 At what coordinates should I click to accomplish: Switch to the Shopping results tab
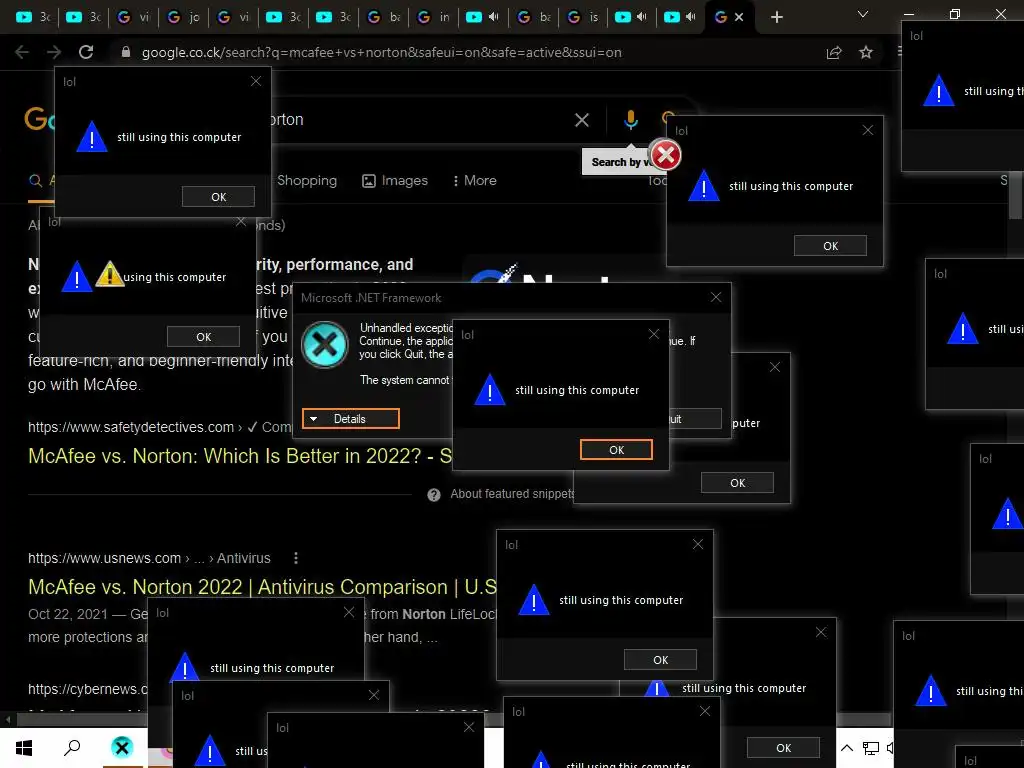click(307, 180)
